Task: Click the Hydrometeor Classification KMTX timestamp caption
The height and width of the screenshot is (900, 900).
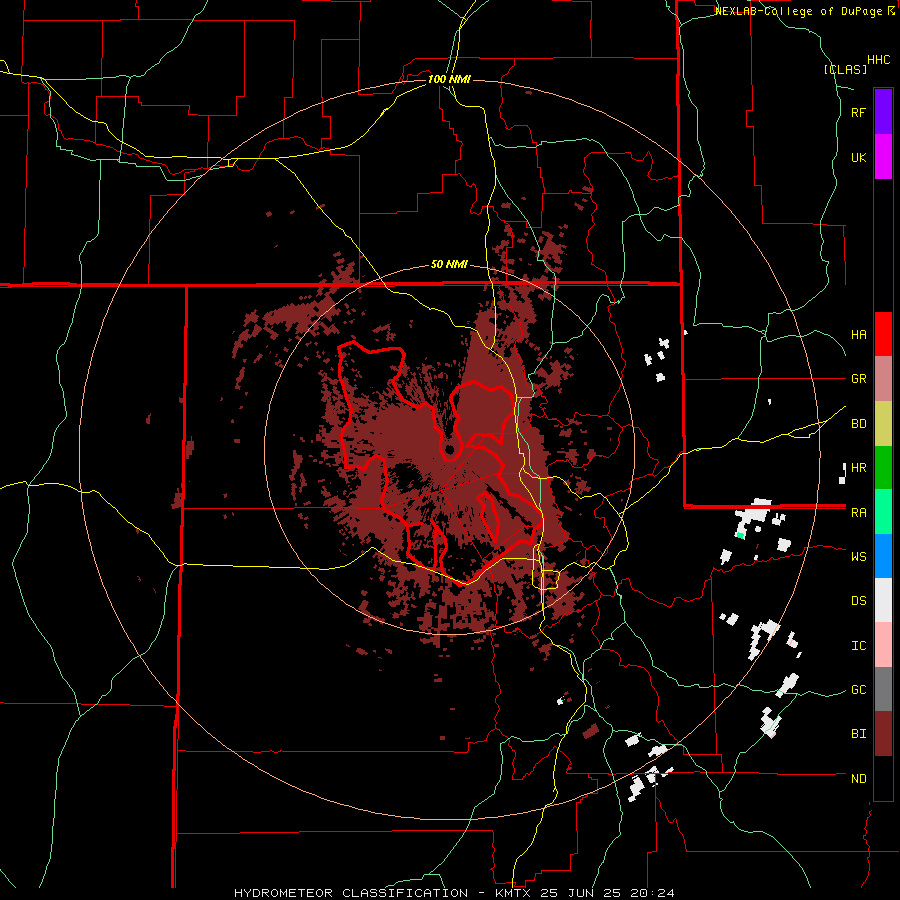Action: tap(454, 893)
